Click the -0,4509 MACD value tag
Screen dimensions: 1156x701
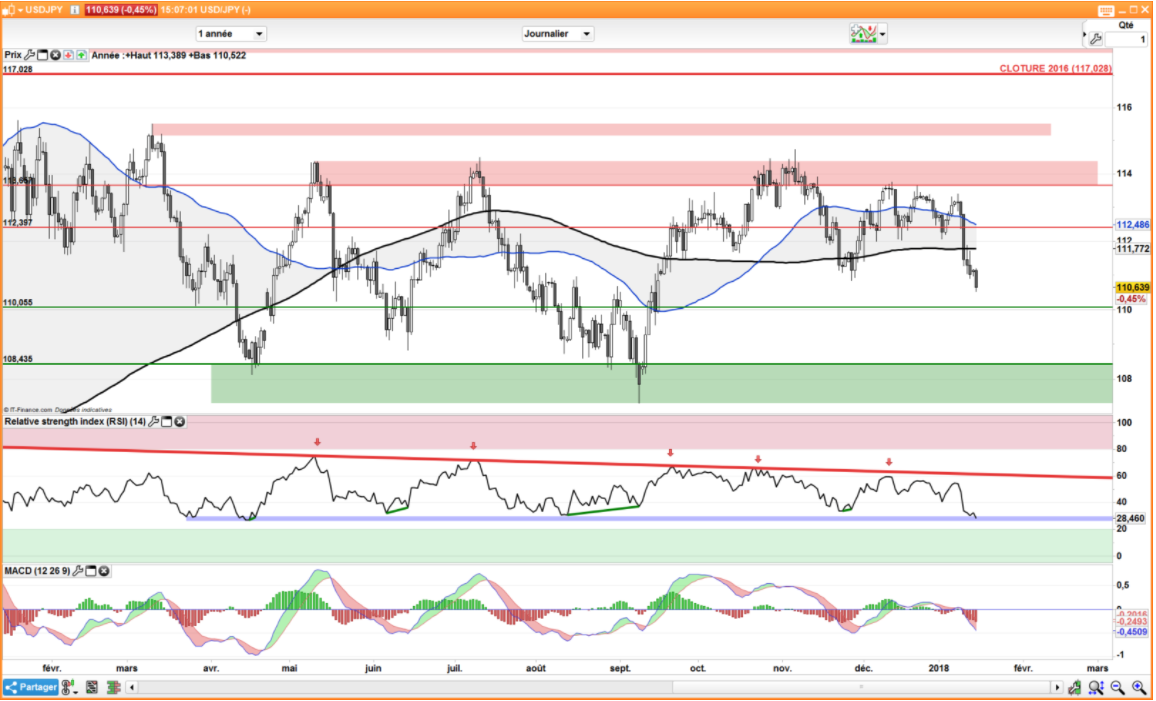pyautogui.click(x=1132, y=632)
